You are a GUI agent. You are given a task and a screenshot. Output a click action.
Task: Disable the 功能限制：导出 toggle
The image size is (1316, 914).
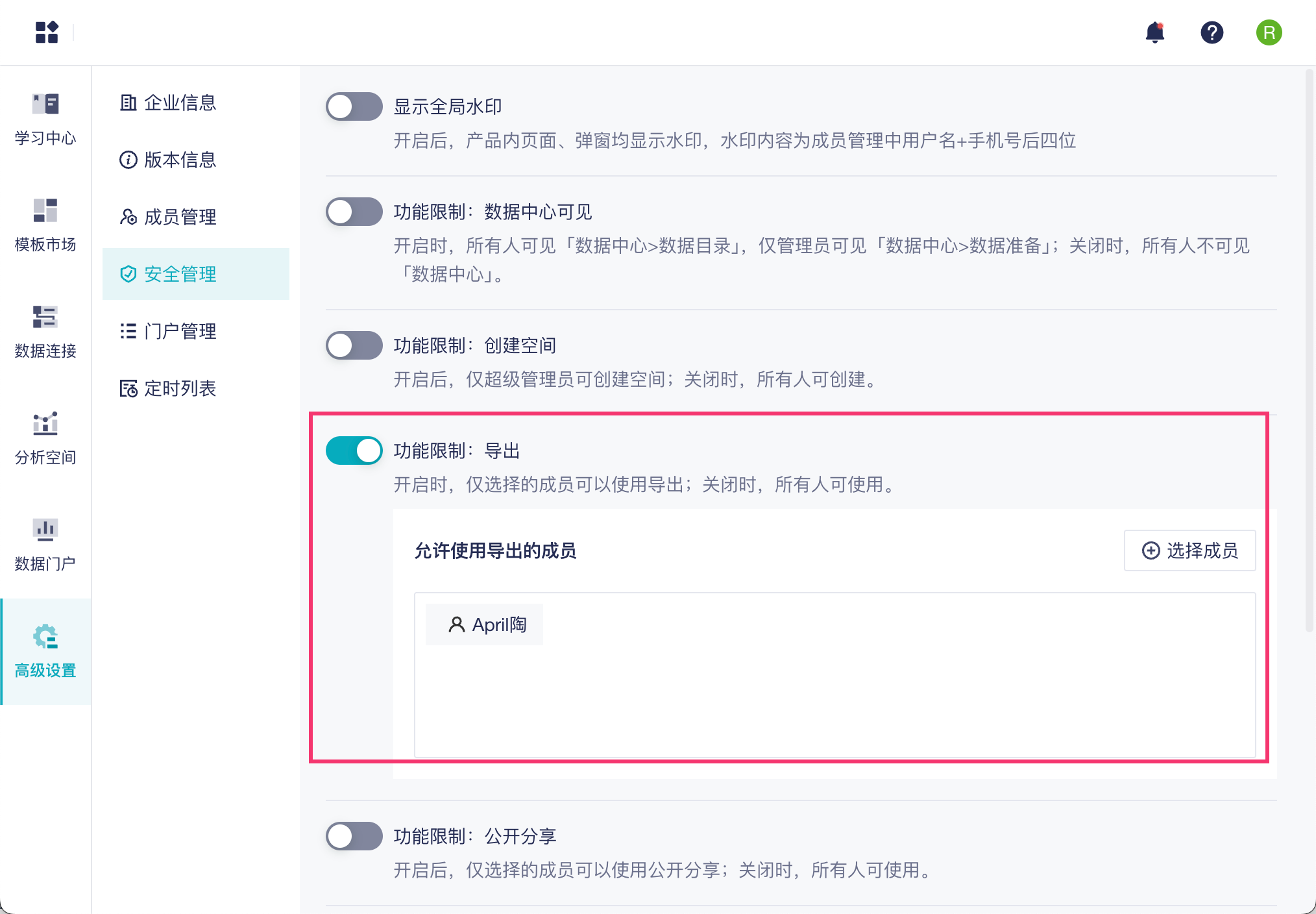354,451
